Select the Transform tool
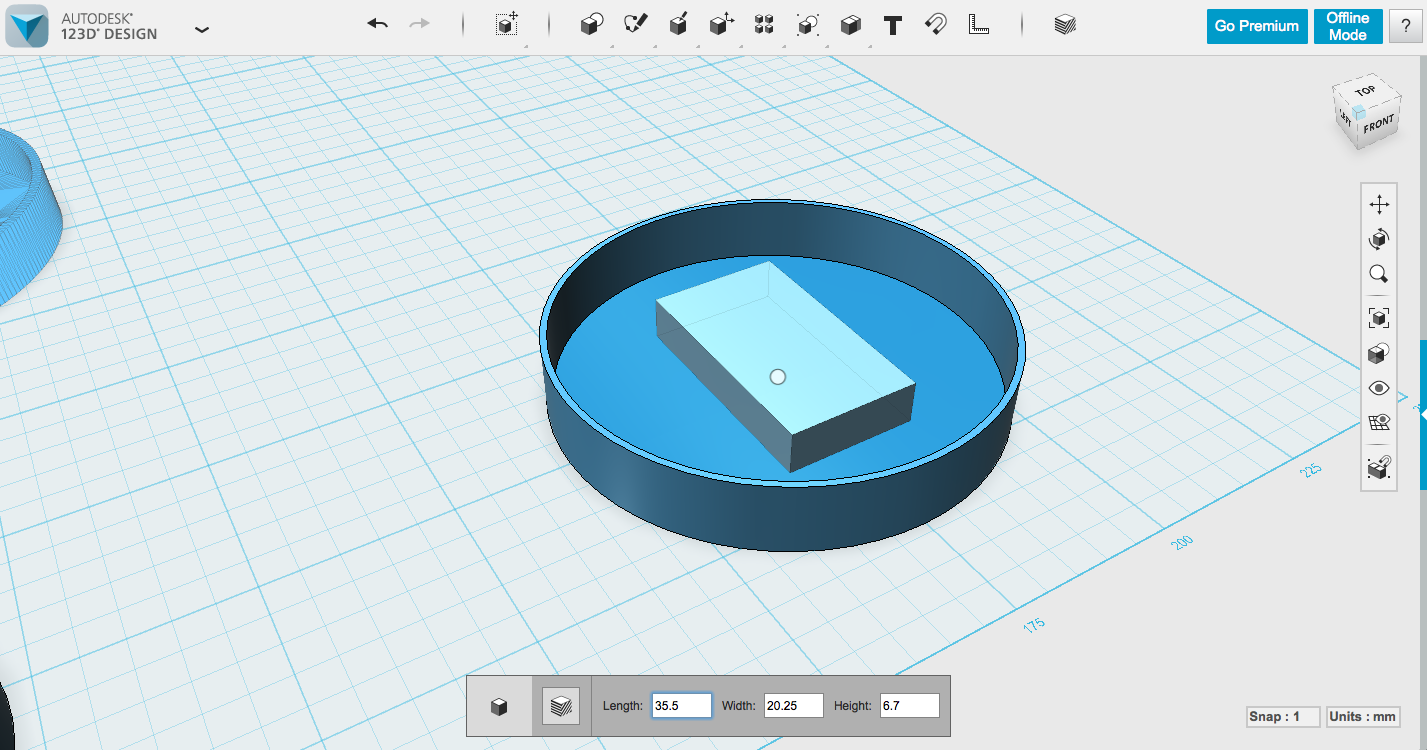Screen dimensions: 1427x750 click(506, 24)
